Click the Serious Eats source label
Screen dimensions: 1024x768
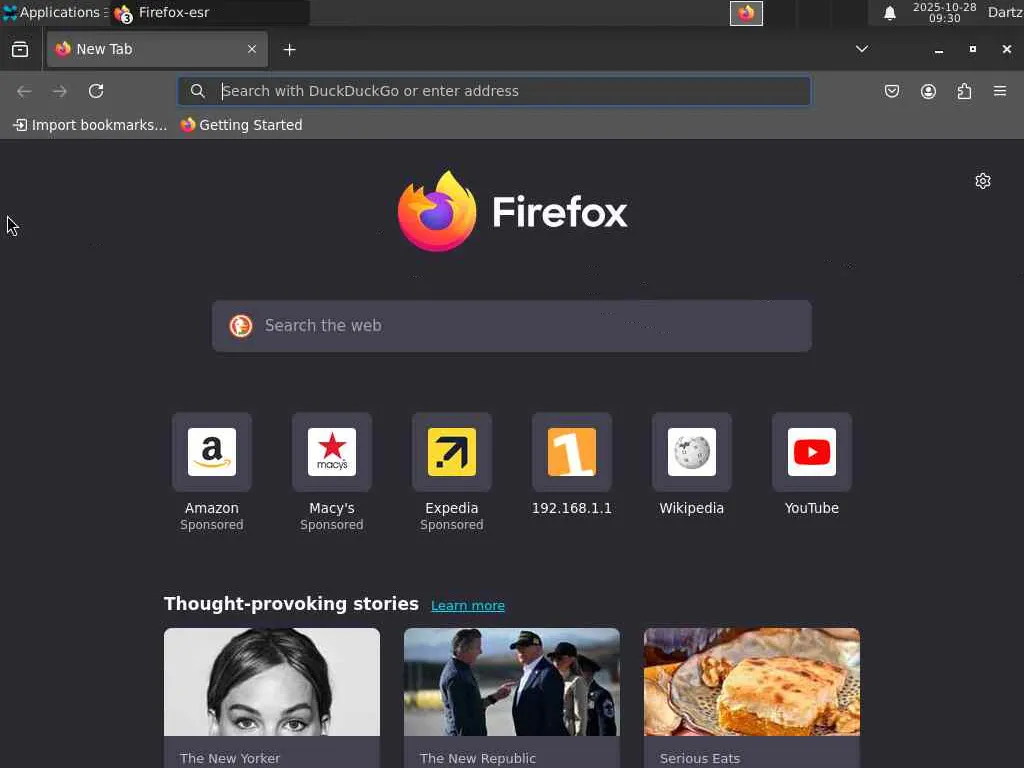pos(699,758)
